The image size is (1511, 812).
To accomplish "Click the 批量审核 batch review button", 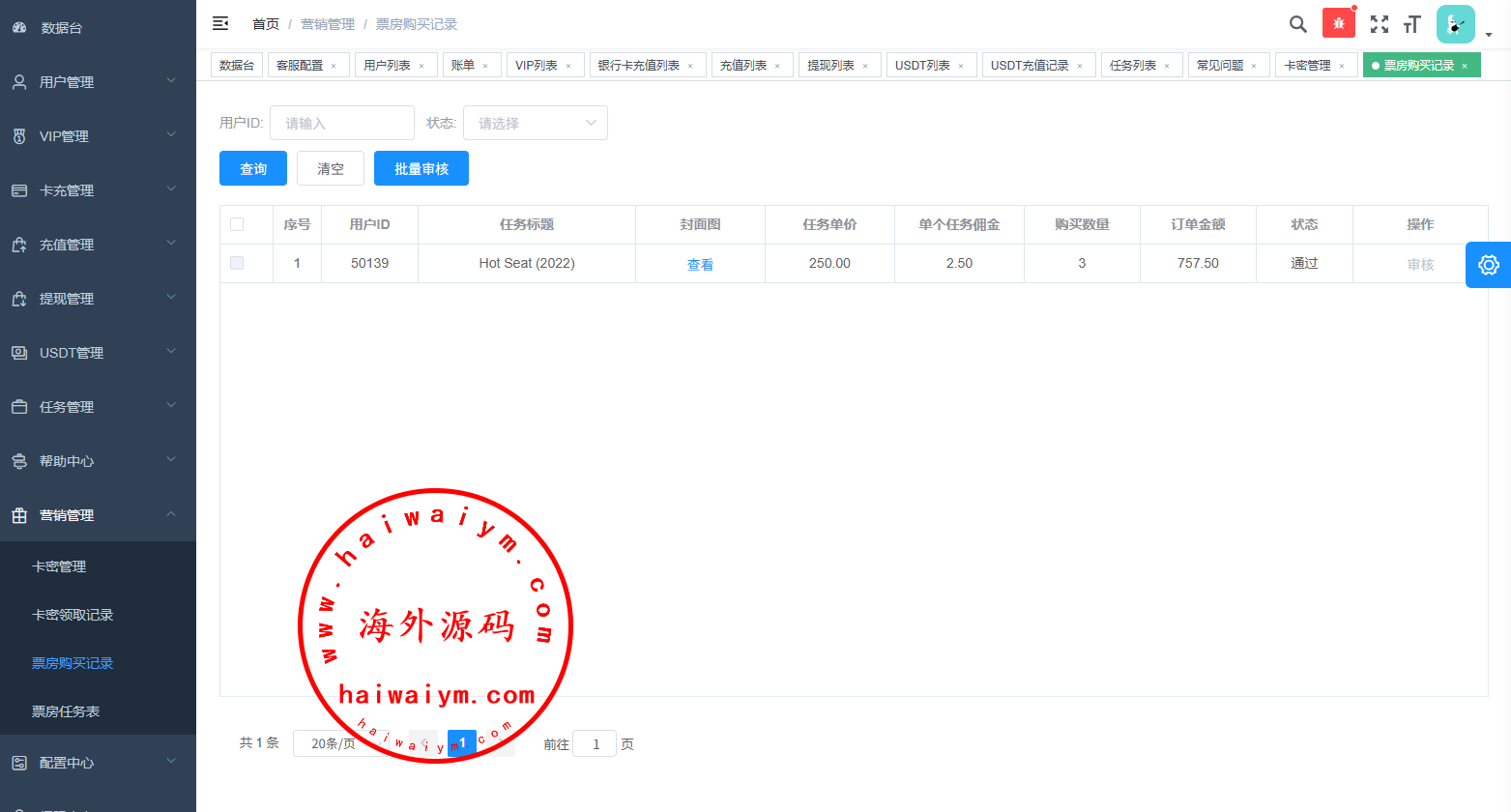I will (421, 168).
